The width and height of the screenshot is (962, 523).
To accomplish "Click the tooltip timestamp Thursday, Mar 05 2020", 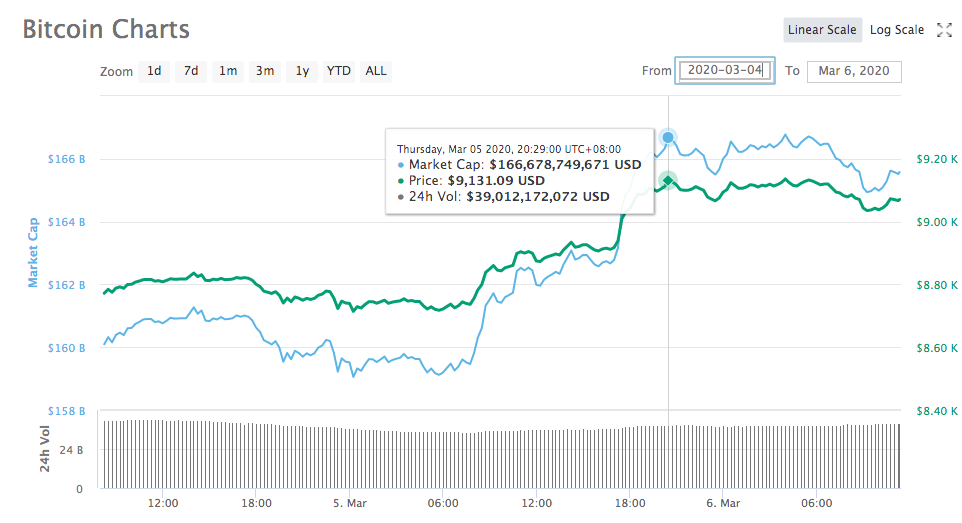I will pos(509,149).
